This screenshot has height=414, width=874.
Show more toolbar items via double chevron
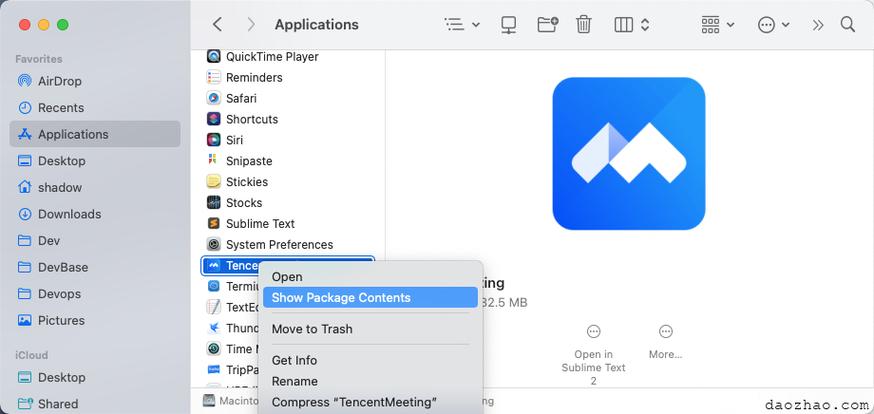point(818,25)
